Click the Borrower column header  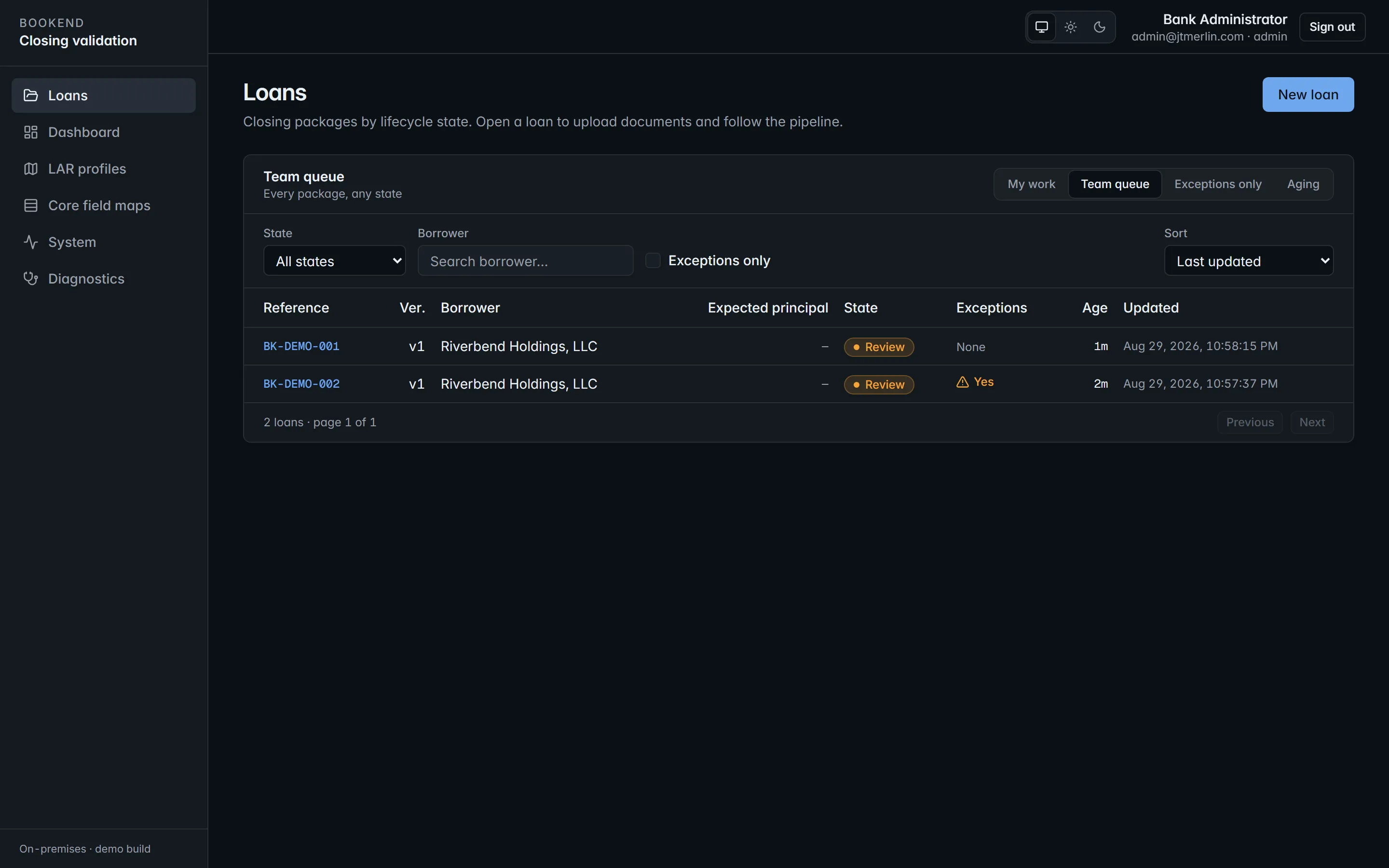coord(470,308)
